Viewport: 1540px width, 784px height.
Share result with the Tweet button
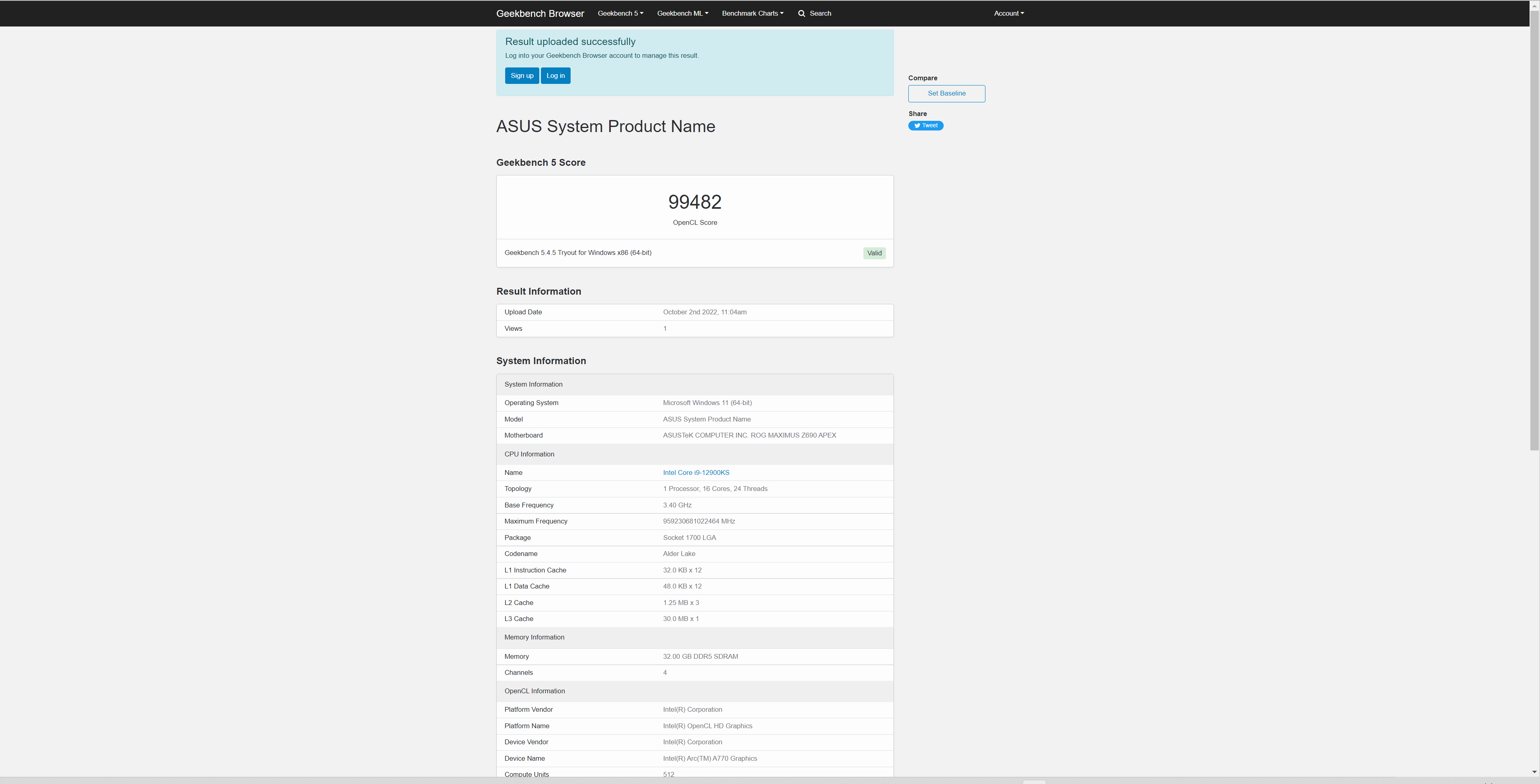[x=926, y=126]
